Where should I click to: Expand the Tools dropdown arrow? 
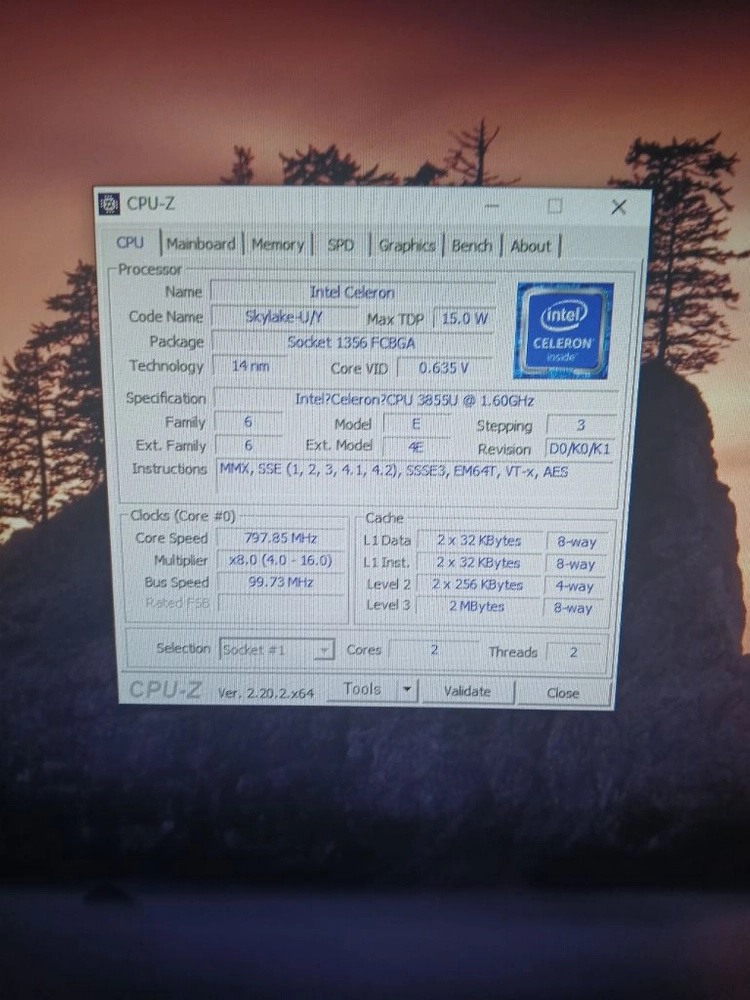(407, 690)
